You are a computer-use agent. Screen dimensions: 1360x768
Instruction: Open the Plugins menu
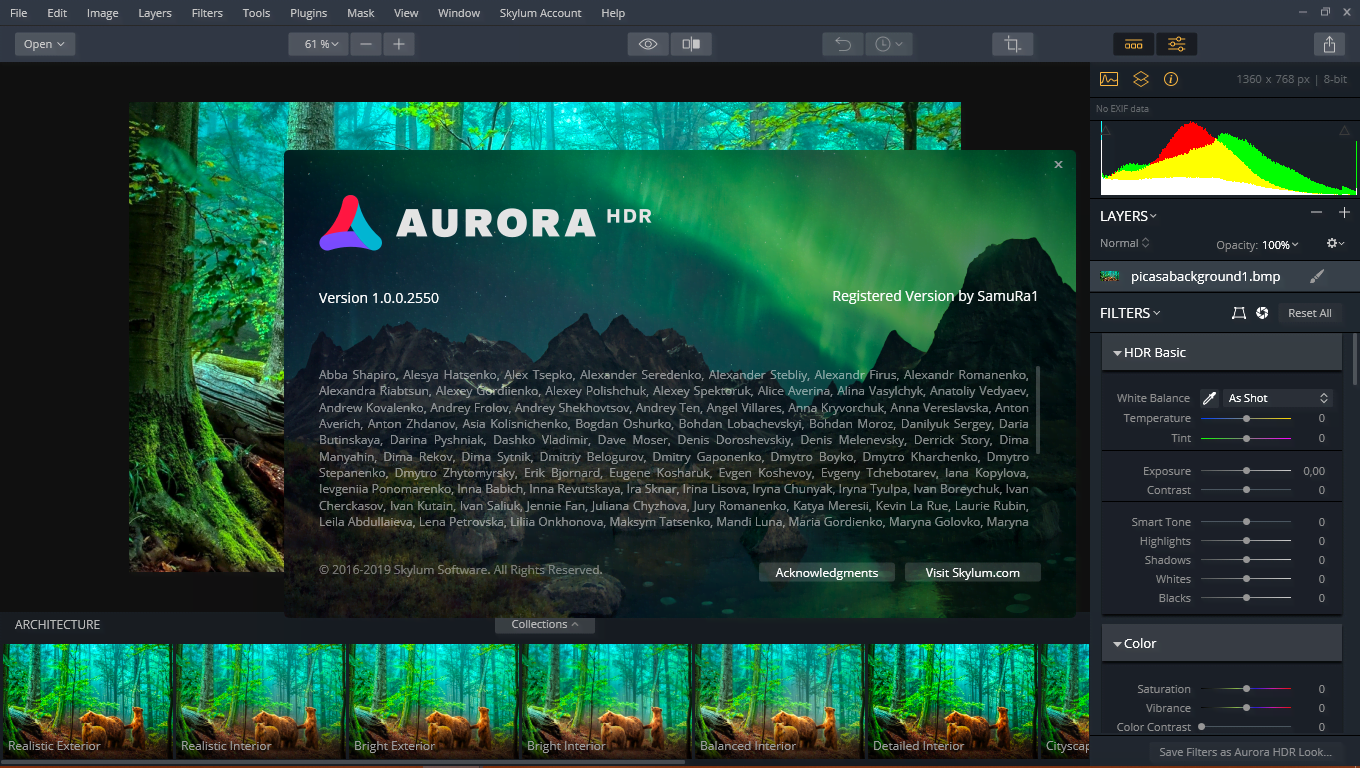[x=309, y=13]
